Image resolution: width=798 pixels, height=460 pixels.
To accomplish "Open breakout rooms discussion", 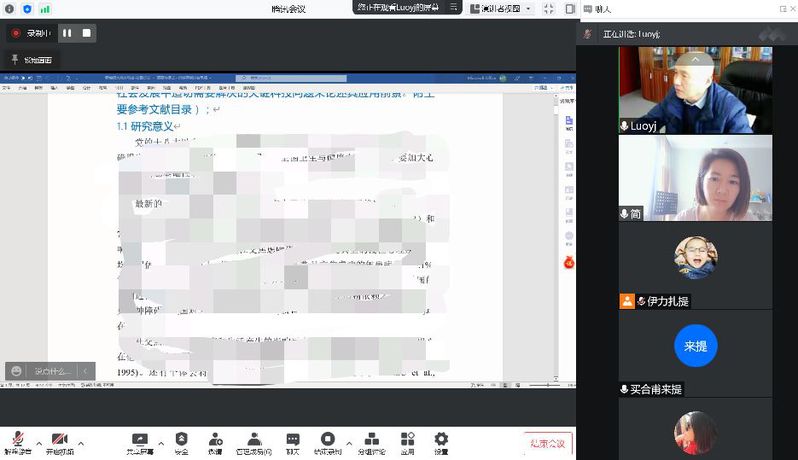I will coord(372,441).
